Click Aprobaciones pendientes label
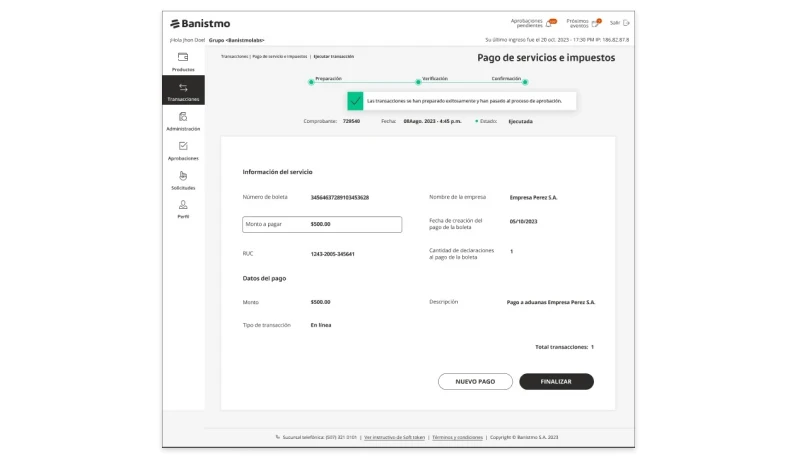Viewport: 796px width, 456px height. (526, 23)
